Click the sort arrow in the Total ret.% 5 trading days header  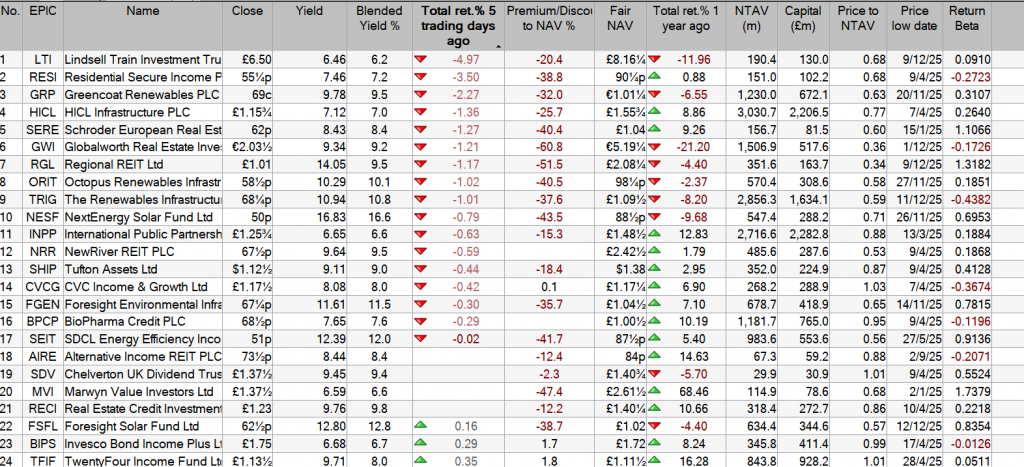pyautogui.click(x=497, y=46)
